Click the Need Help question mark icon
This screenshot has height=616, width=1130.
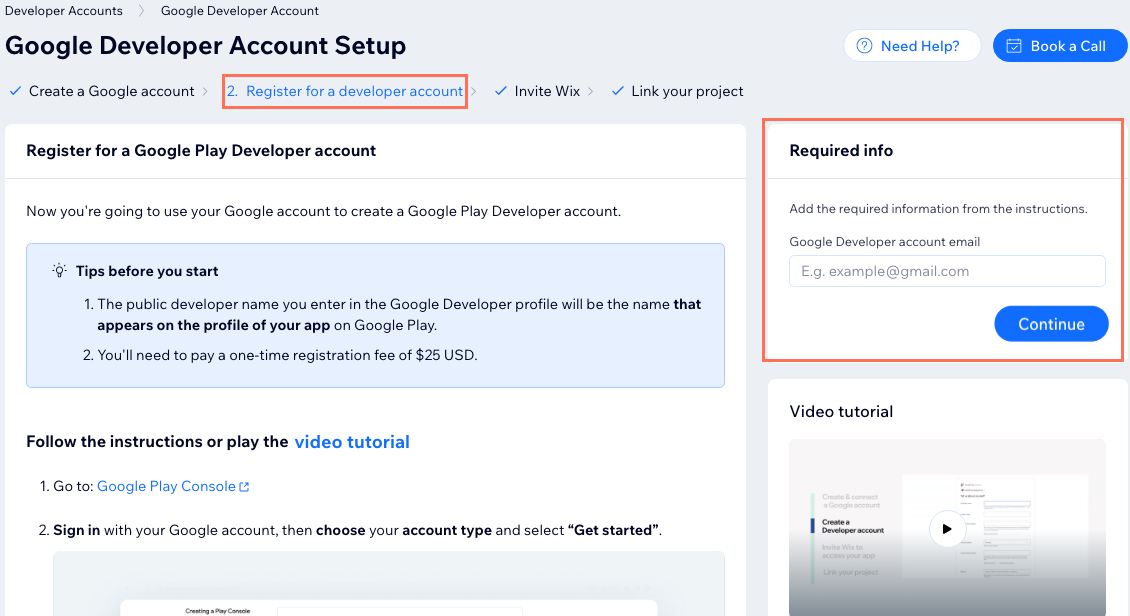864,46
